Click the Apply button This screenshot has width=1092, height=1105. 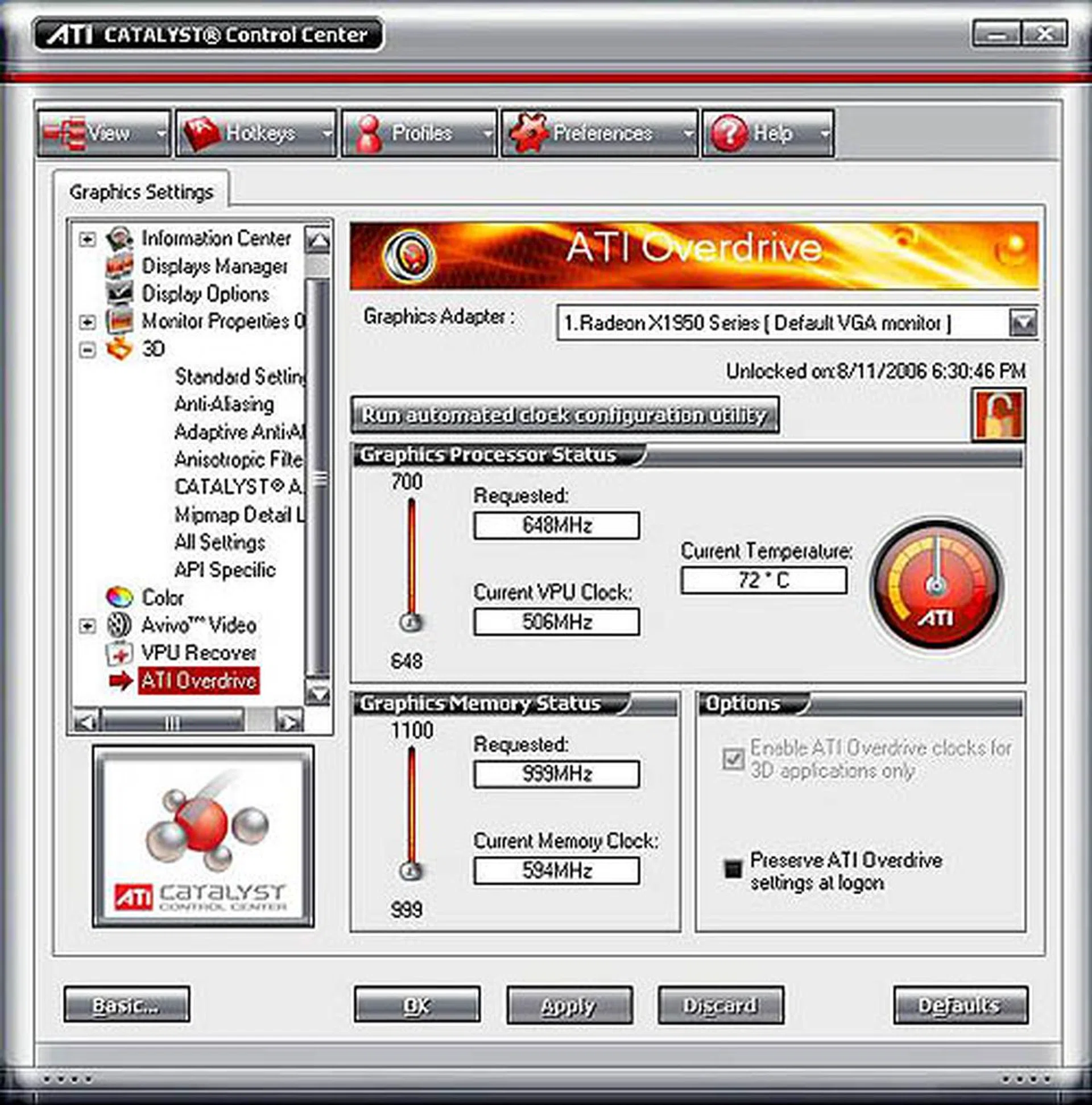[x=569, y=1005]
